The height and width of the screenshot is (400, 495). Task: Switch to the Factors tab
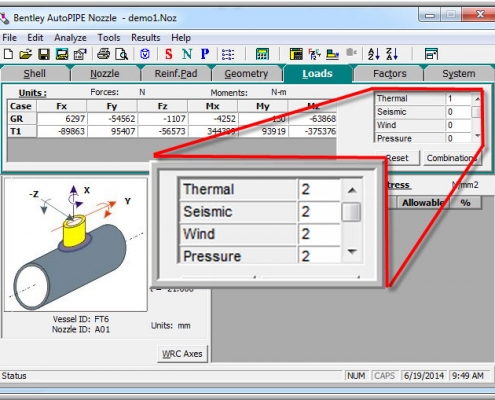pos(390,73)
